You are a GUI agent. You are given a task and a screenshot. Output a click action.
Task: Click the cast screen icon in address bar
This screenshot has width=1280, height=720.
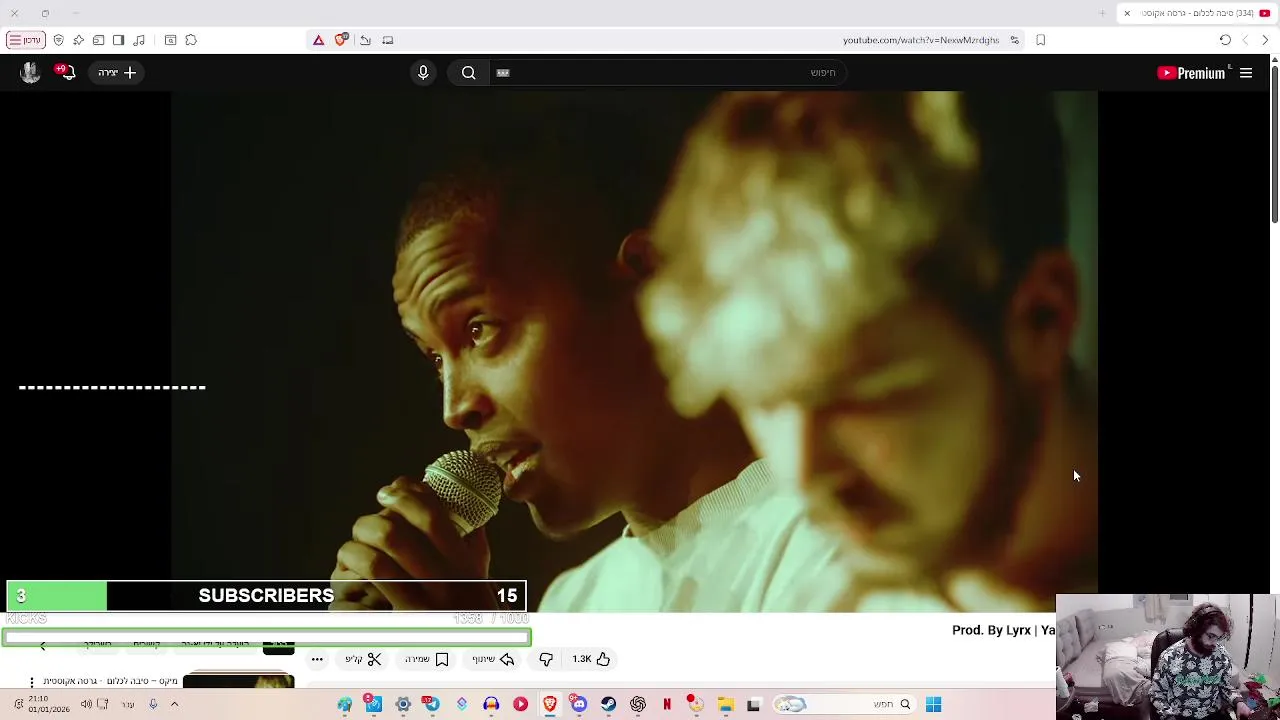(388, 40)
